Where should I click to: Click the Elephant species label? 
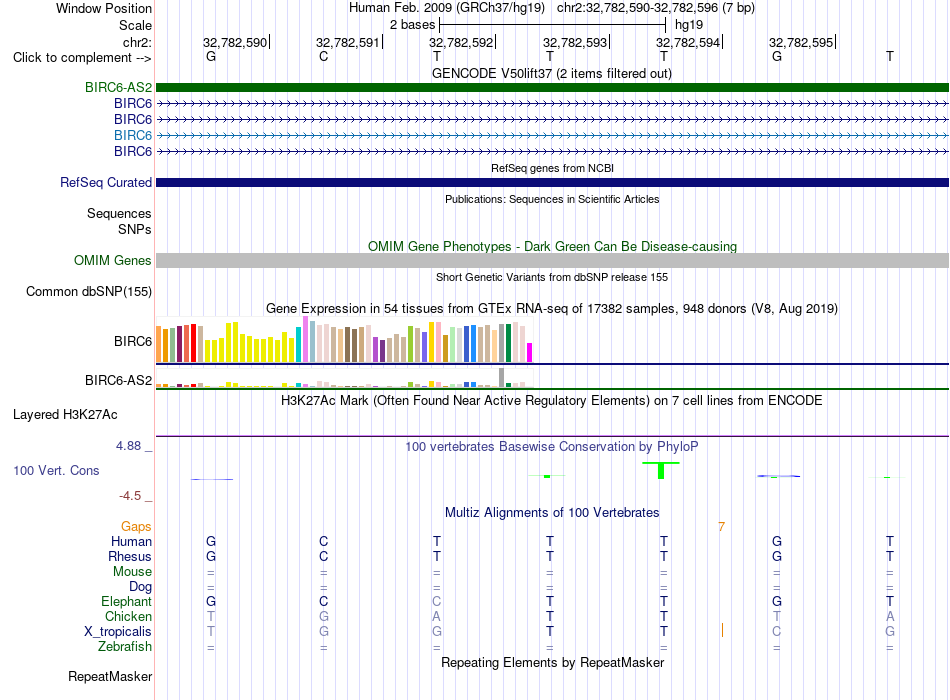click(126, 601)
